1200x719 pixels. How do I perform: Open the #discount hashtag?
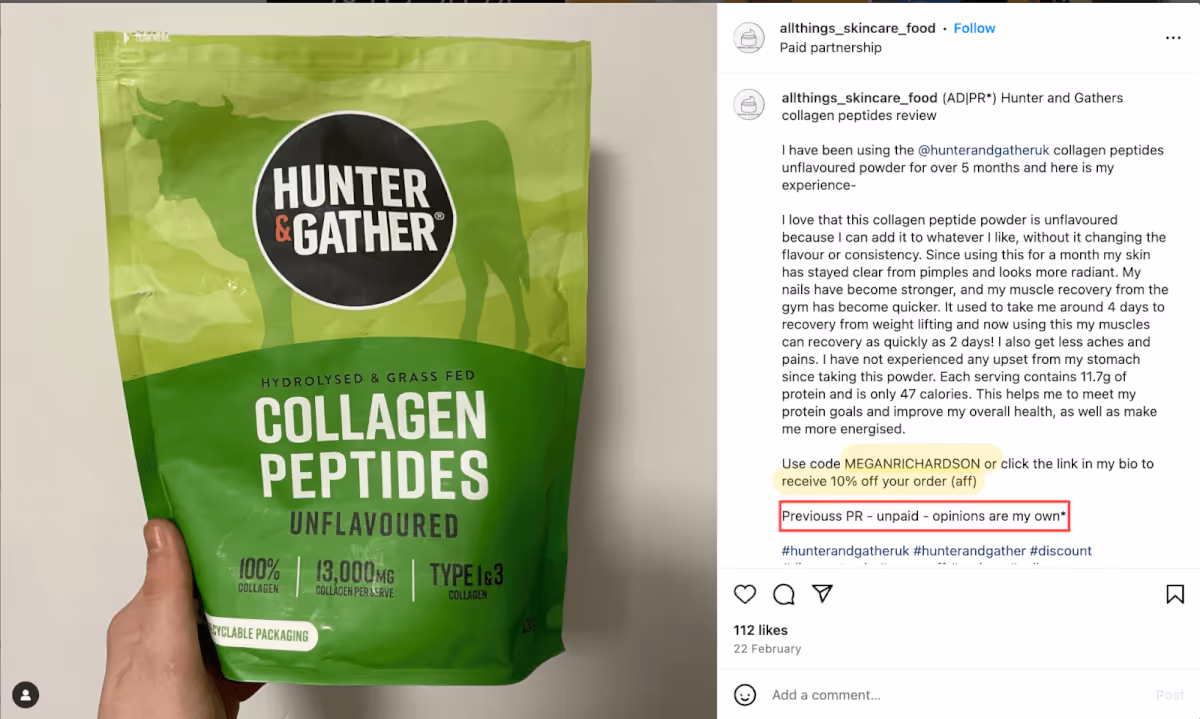tap(1061, 551)
